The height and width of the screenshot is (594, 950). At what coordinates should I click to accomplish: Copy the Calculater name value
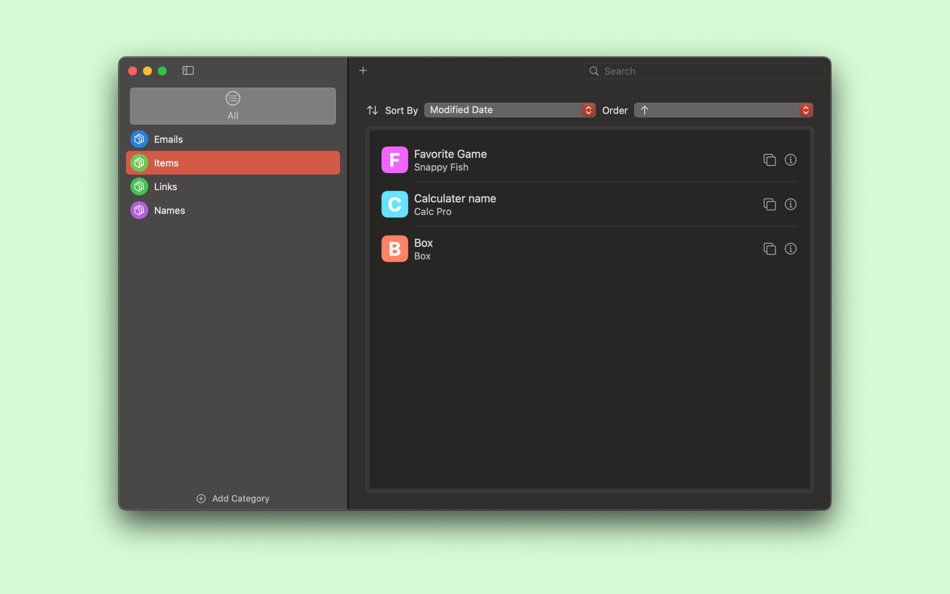point(769,204)
